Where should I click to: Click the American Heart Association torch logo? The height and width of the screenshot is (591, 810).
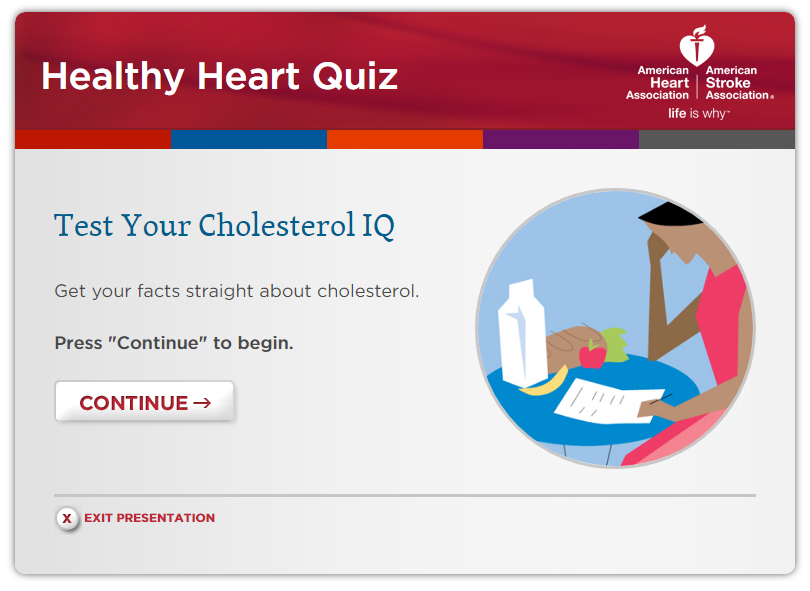pos(697,45)
